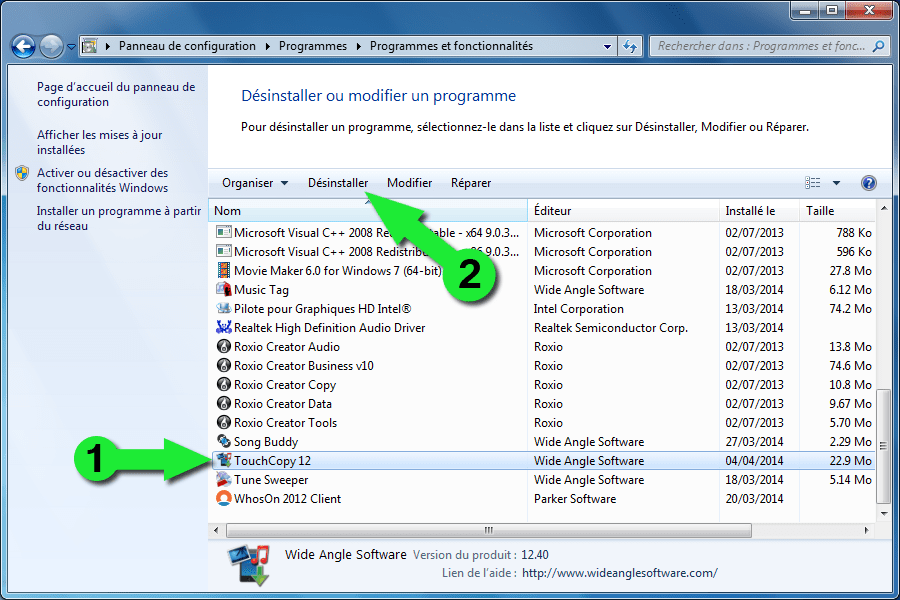
Task: Sort by the Installé le column header
Action: (759, 211)
